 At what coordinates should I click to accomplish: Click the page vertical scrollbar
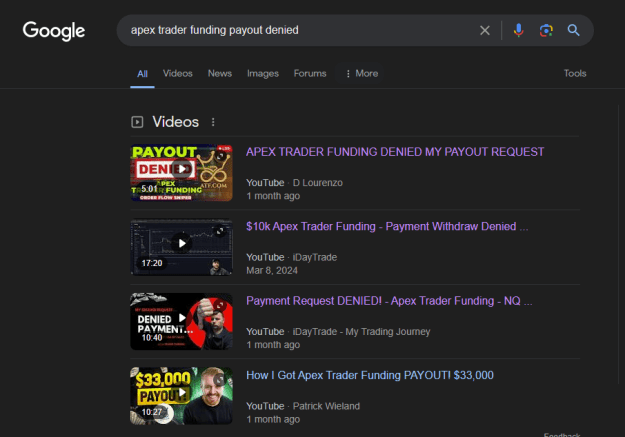619,243
